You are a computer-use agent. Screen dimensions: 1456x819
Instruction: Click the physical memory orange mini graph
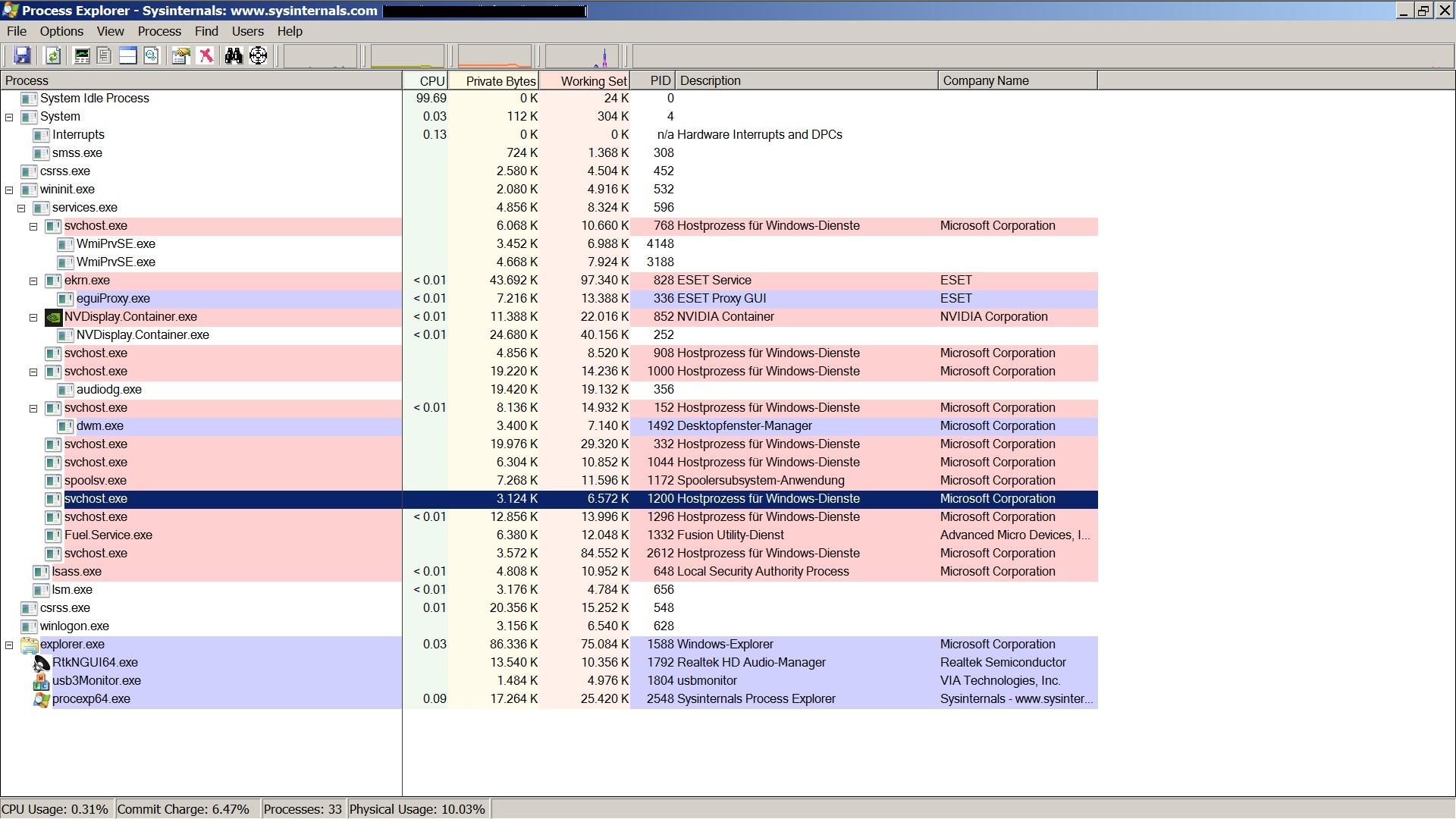494,57
